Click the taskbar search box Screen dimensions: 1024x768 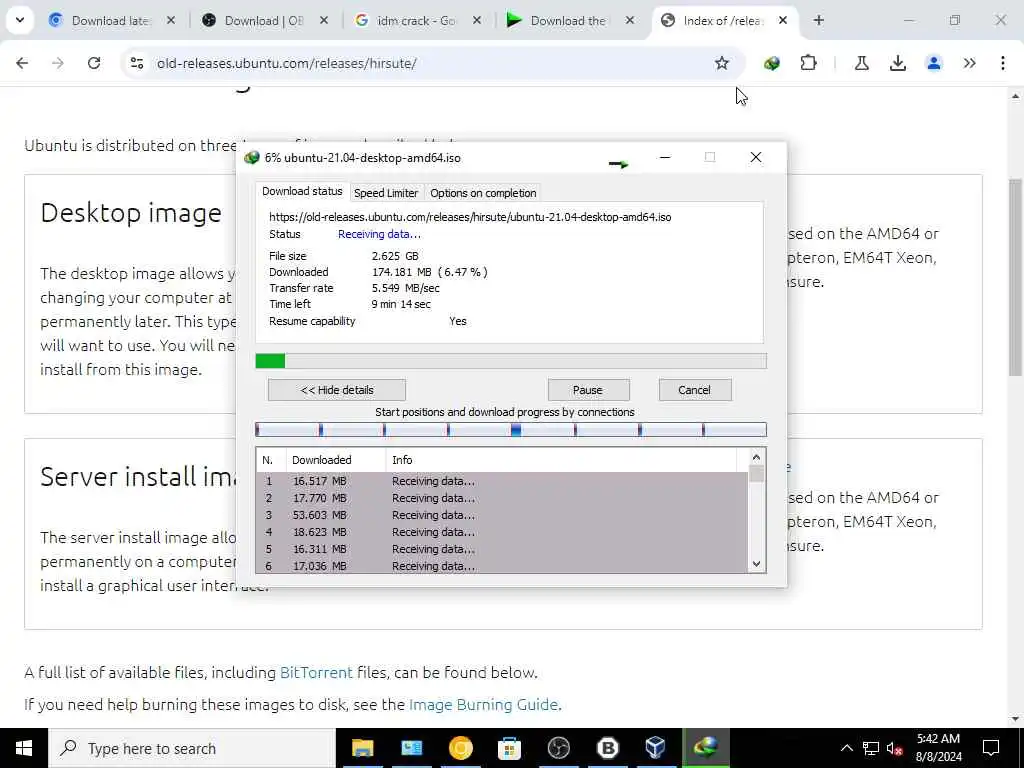point(192,748)
